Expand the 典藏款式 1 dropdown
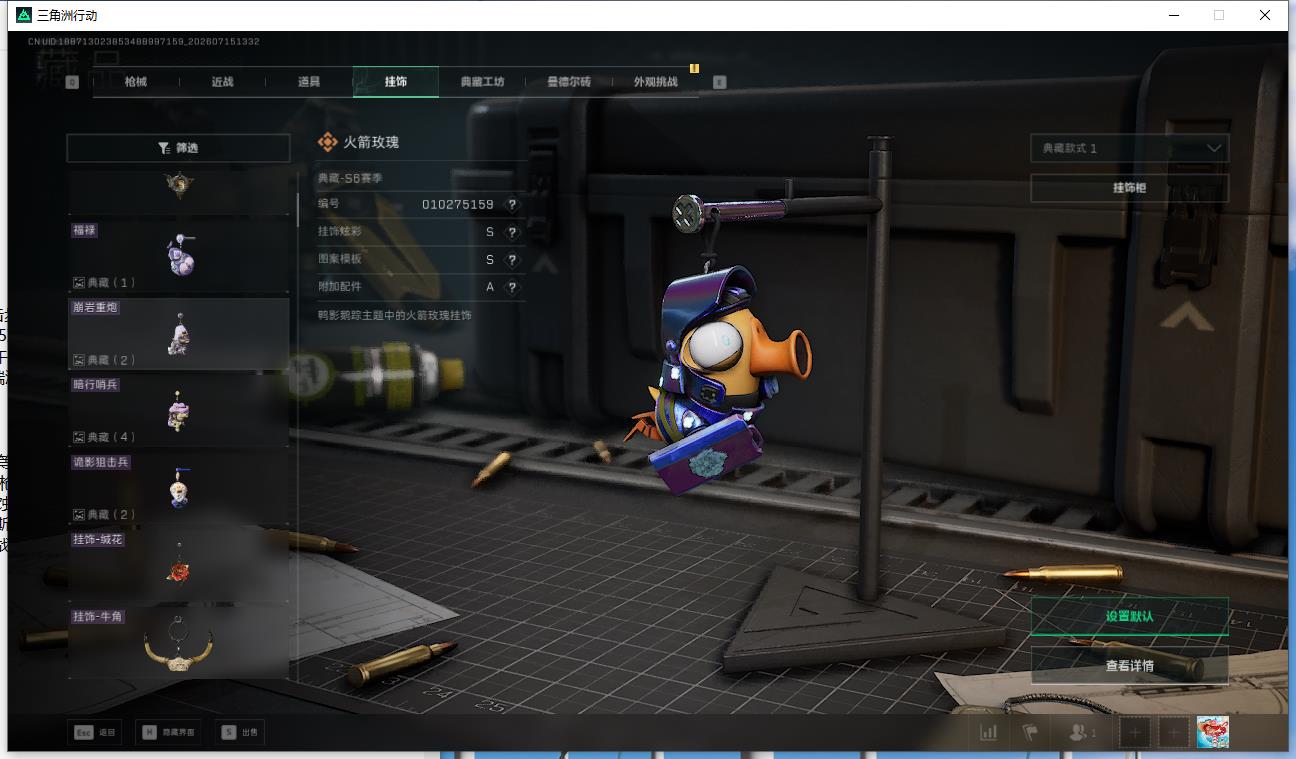The height and width of the screenshot is (759, 1296). pos(1129,148)
